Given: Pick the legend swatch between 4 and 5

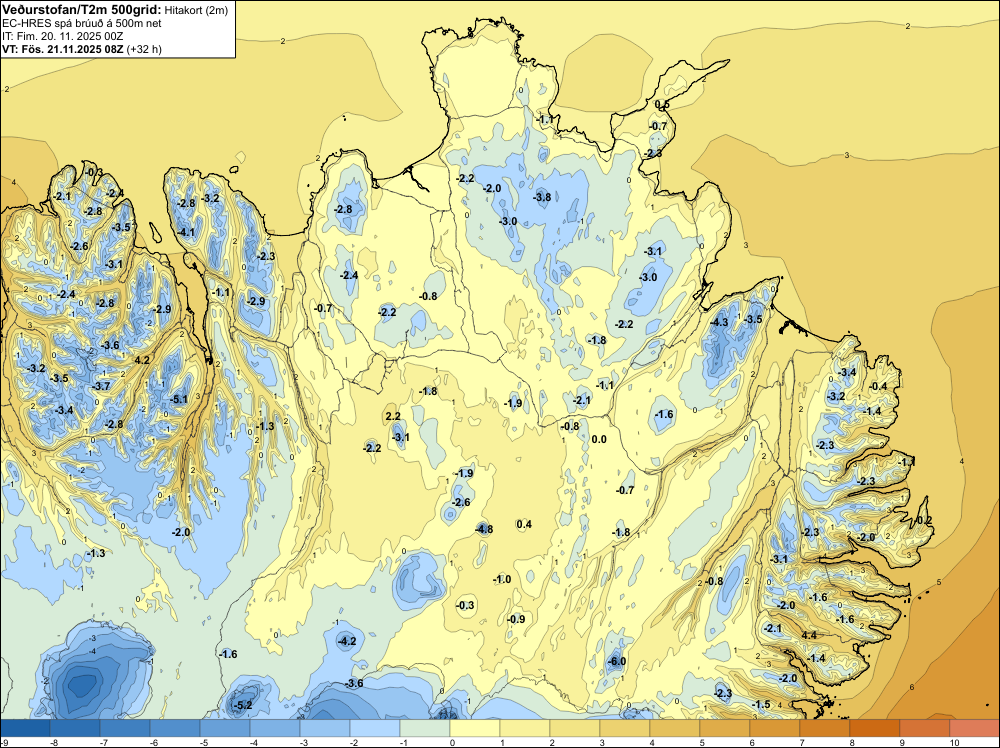Looking at the screenshot, I should coord(675,728).
